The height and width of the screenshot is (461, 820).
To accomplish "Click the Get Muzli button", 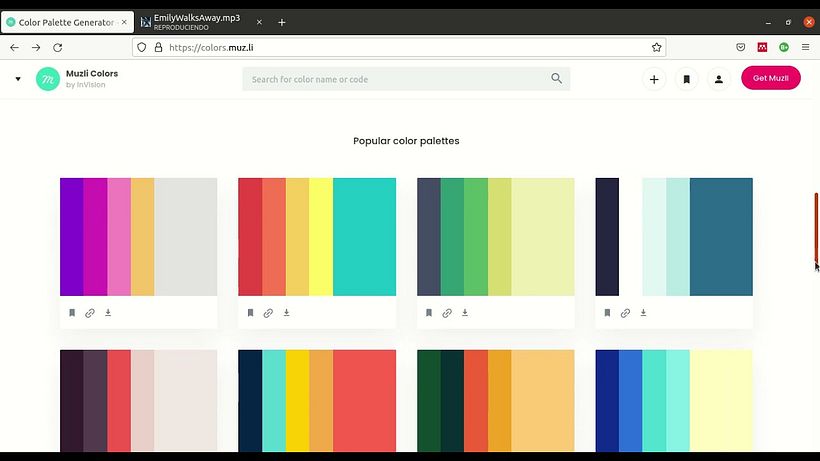I will 771,78.
